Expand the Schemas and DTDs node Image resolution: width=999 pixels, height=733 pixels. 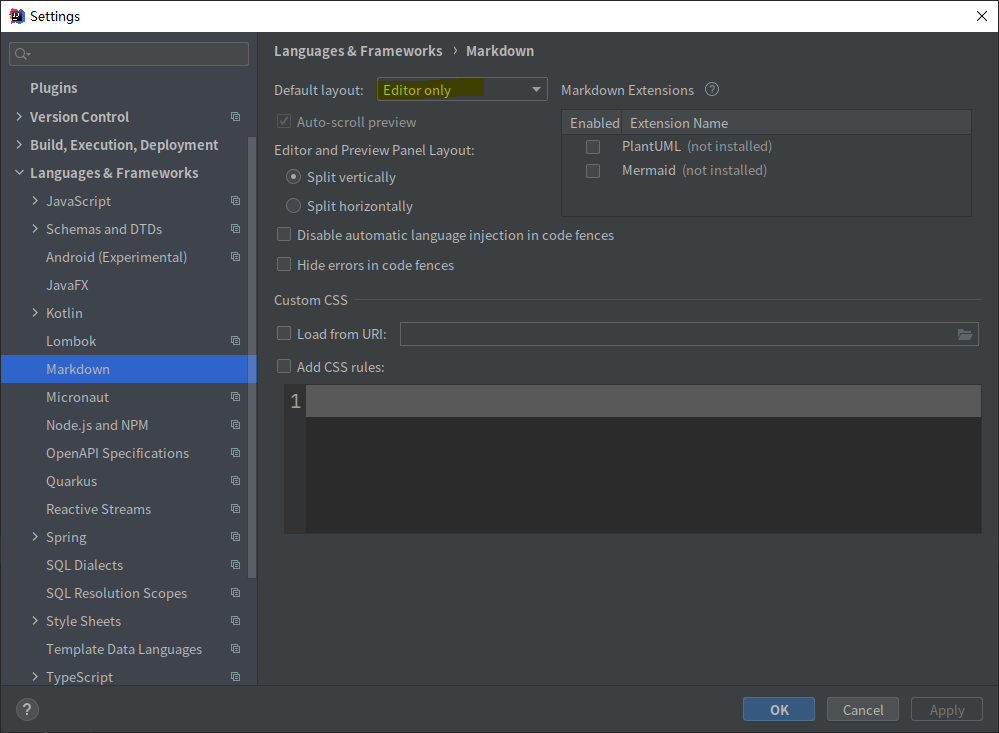(x=35, y=229)
